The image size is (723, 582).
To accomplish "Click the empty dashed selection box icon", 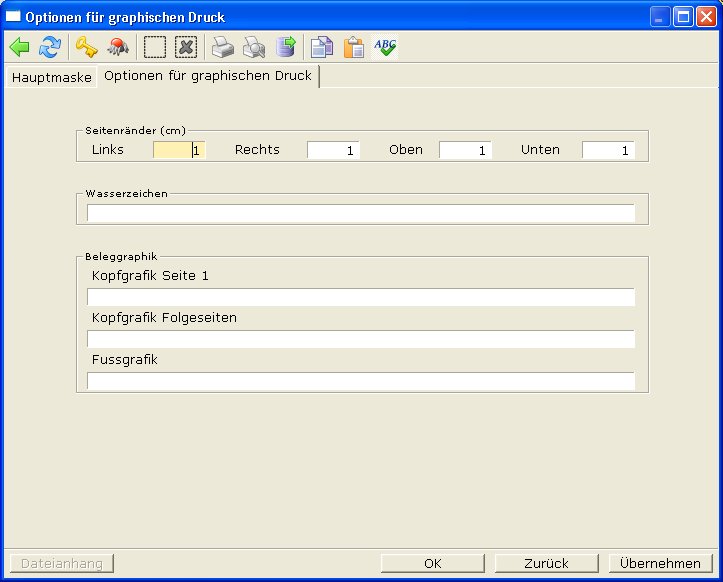I will click(154, 47).
